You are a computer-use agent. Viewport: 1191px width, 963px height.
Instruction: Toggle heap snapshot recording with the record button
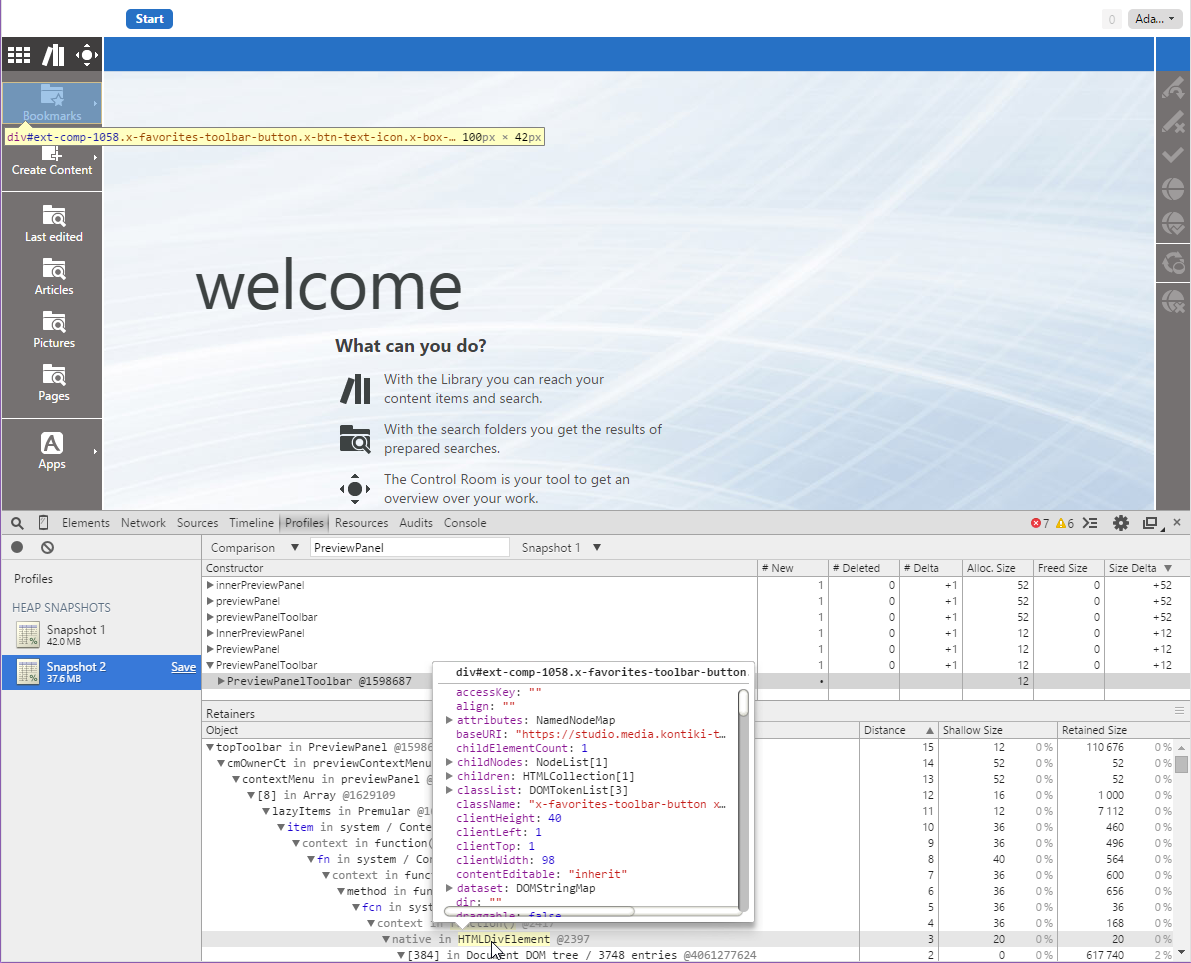coord(15,547)
